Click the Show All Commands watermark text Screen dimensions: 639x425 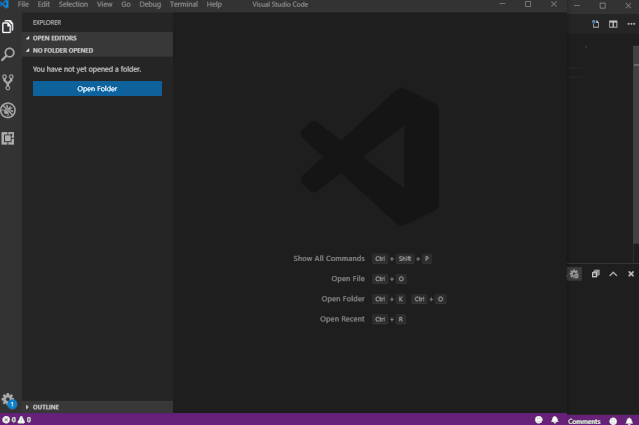329,258
